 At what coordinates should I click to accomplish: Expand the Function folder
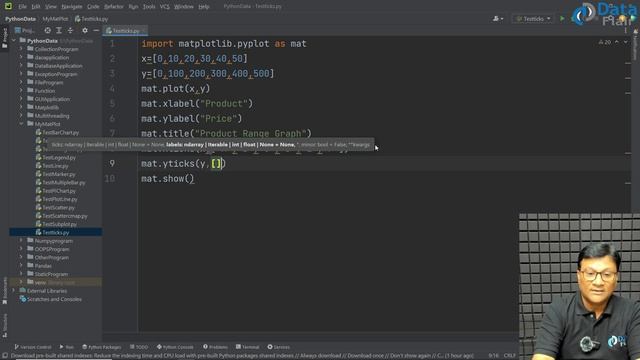pyautogui.click(x=21, y=91)
